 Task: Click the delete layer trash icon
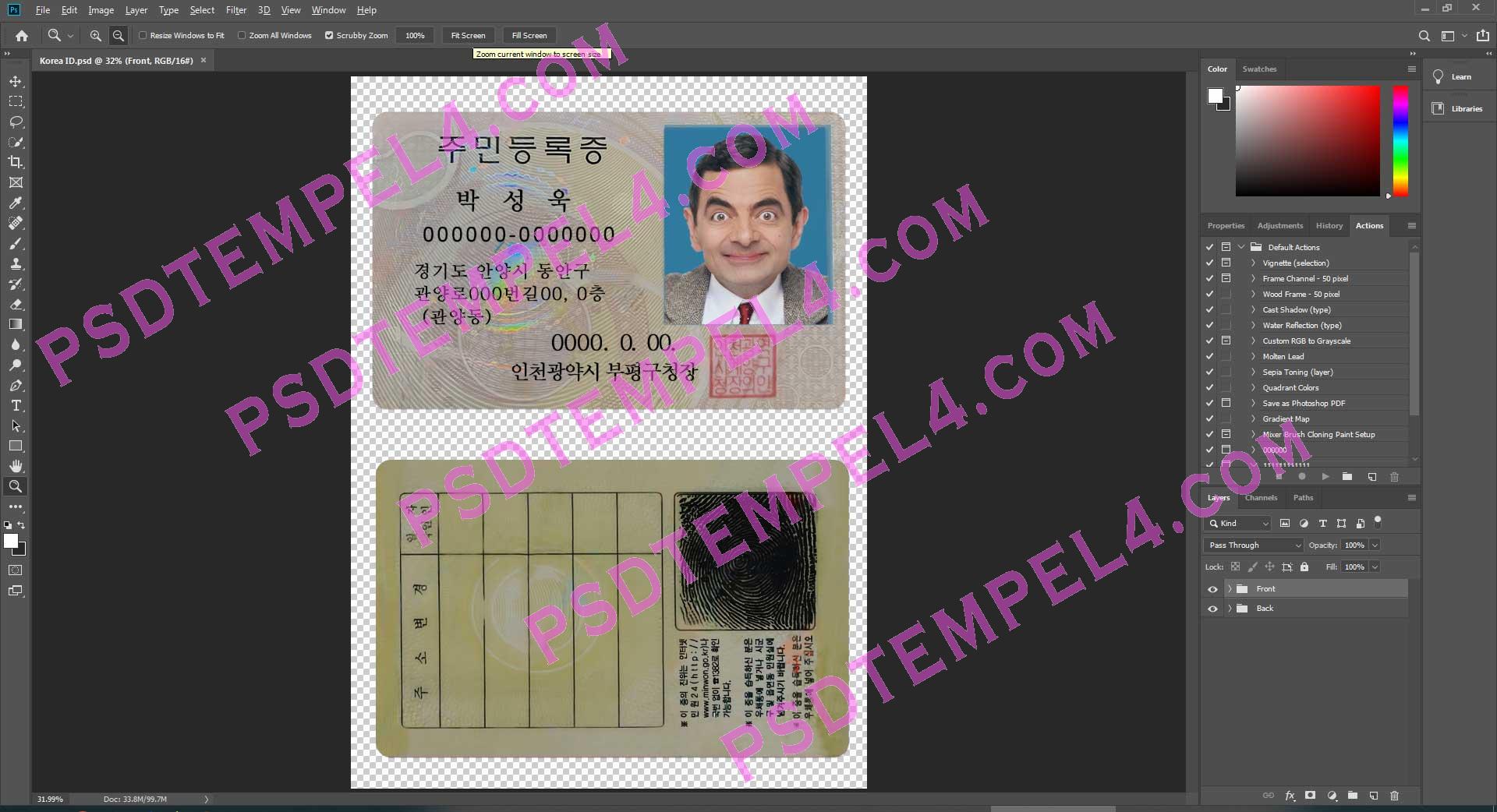1394,796
